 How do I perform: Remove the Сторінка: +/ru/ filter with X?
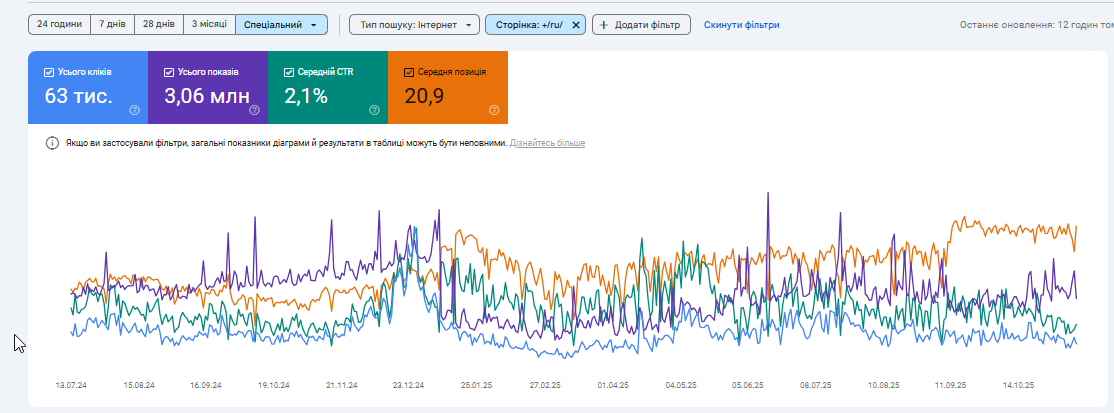click(x=575, y=25)
